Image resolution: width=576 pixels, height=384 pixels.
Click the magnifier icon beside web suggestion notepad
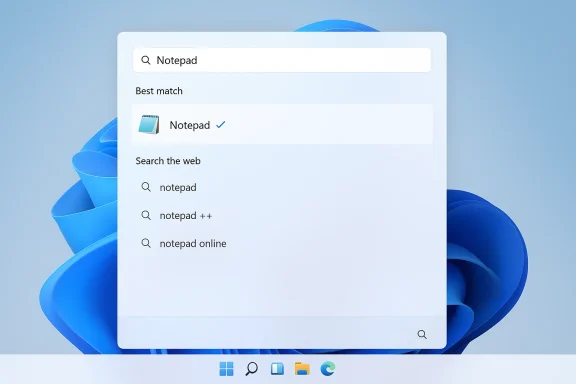[x=146, y=187]
